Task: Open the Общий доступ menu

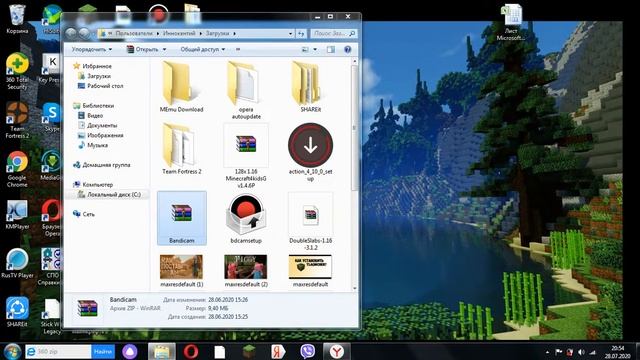Action: (202, 49)
